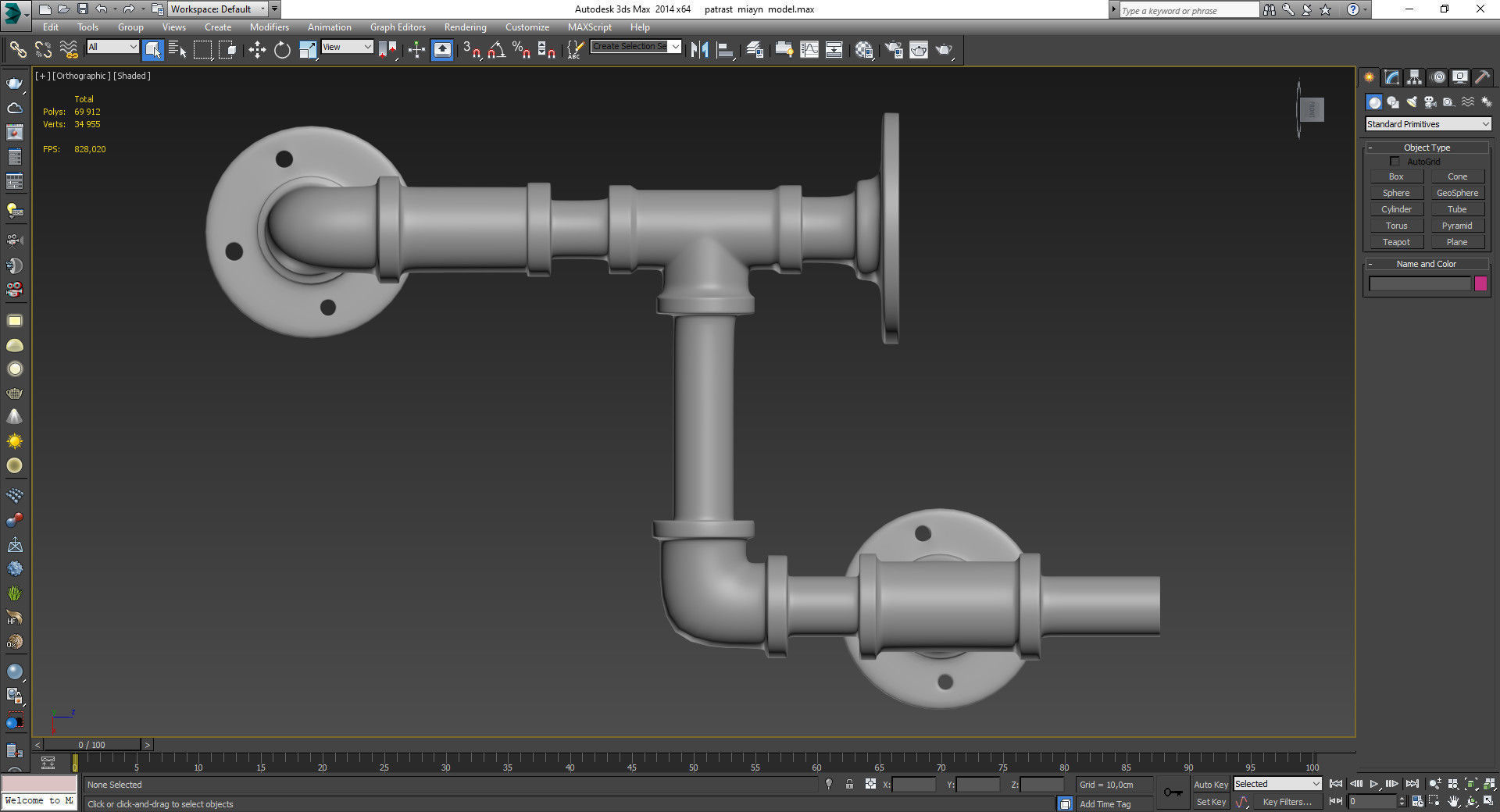Click the viewport ViewCube

click(1312, 109)
